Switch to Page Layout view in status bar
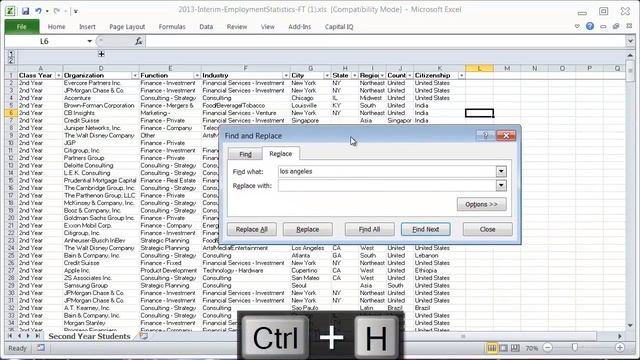 point(504,348)
